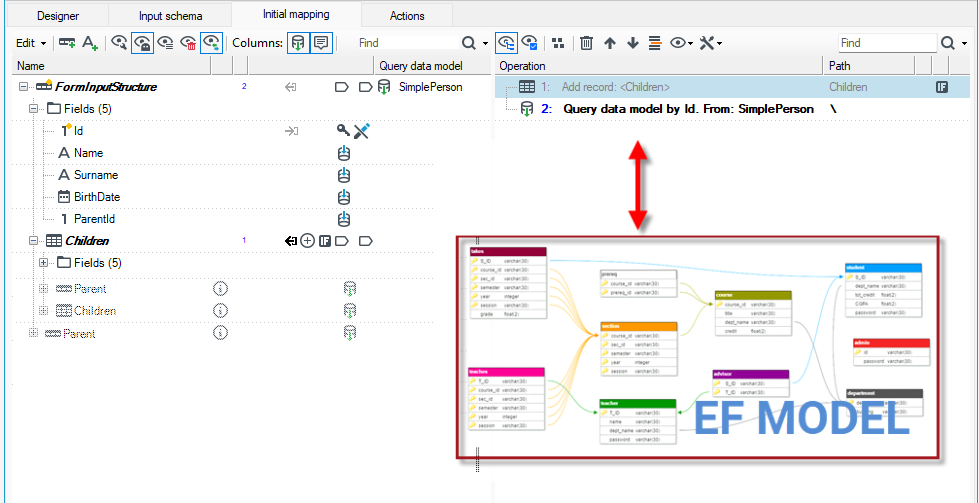Click the eye with red trash icon

point(188,43)
